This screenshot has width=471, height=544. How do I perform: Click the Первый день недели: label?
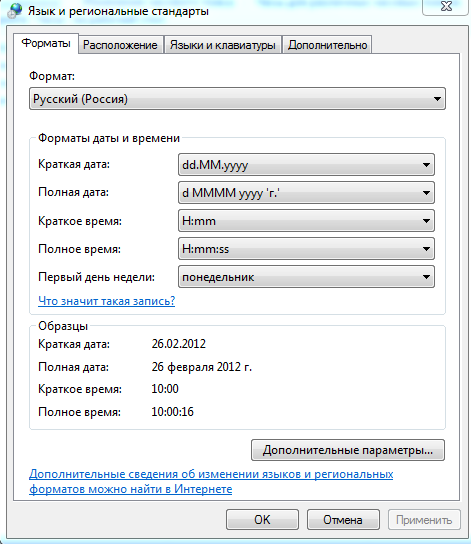[x=96, y=277]
